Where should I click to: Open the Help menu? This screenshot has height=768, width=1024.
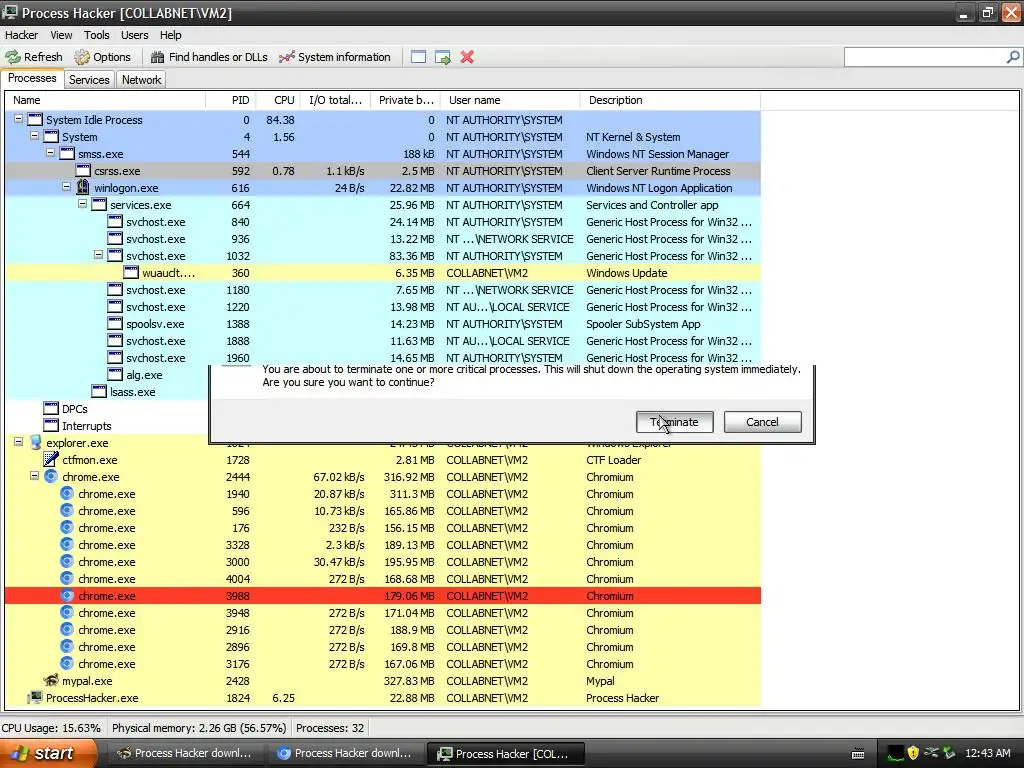coord(170,35)
